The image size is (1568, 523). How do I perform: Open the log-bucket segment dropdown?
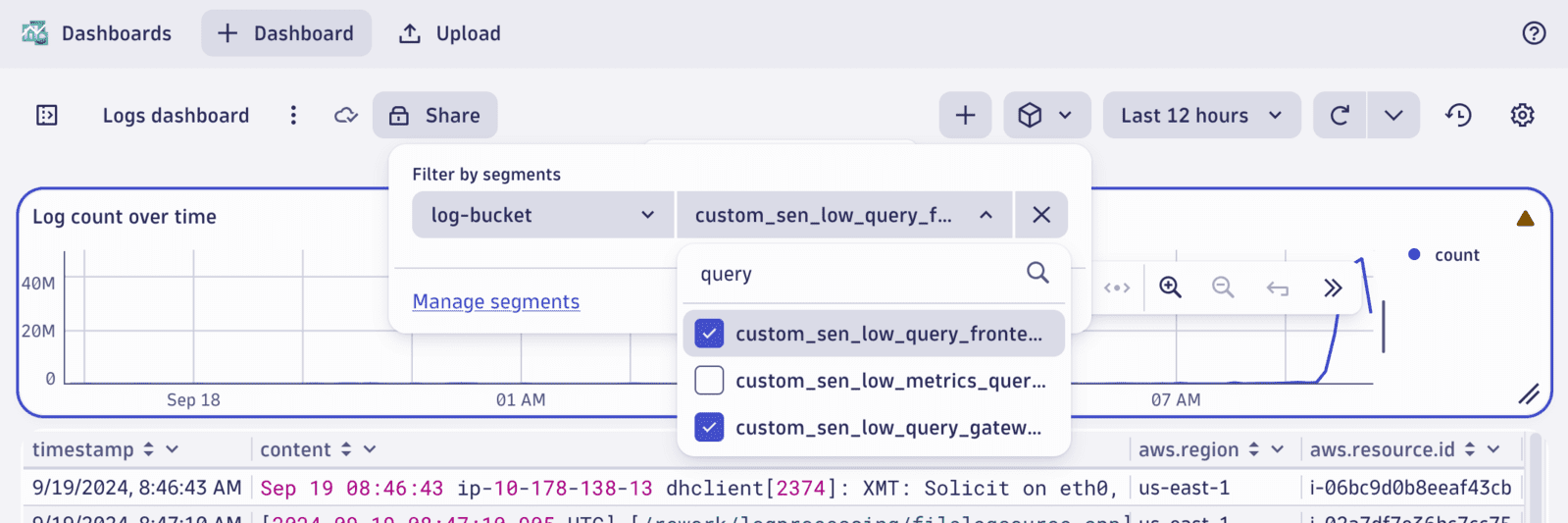pos(542,215)
